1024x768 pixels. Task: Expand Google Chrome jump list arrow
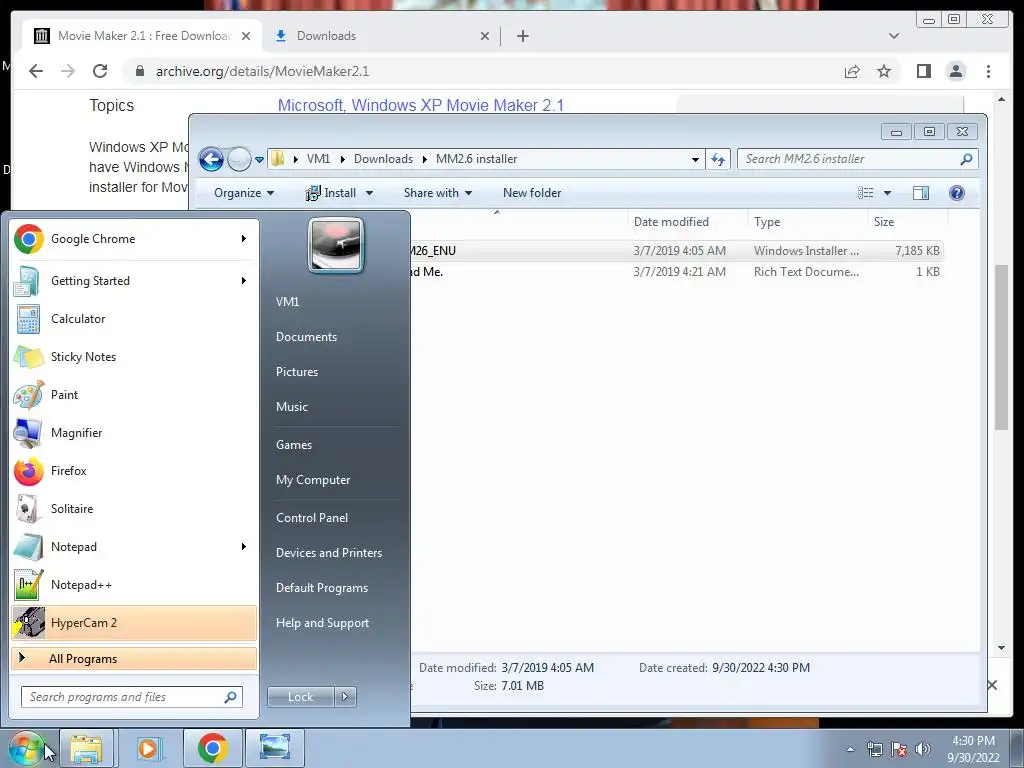point(244,239)
